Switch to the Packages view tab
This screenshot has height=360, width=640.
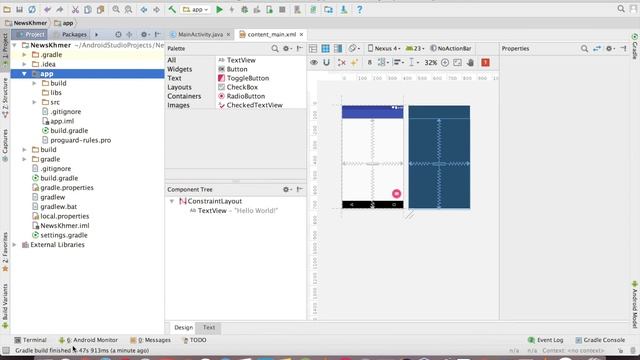(x=70, y=35)
